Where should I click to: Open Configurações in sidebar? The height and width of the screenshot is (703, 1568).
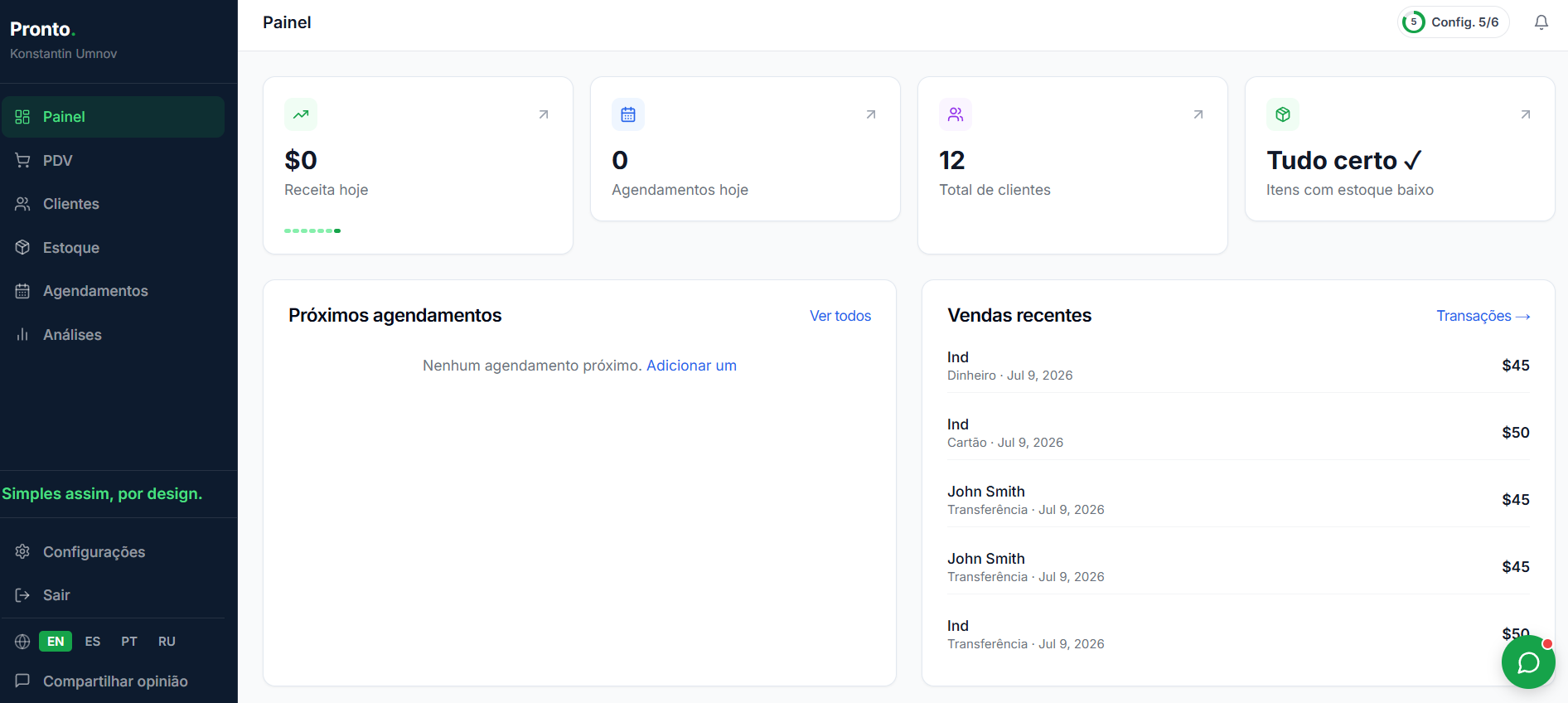click(113, 552)
